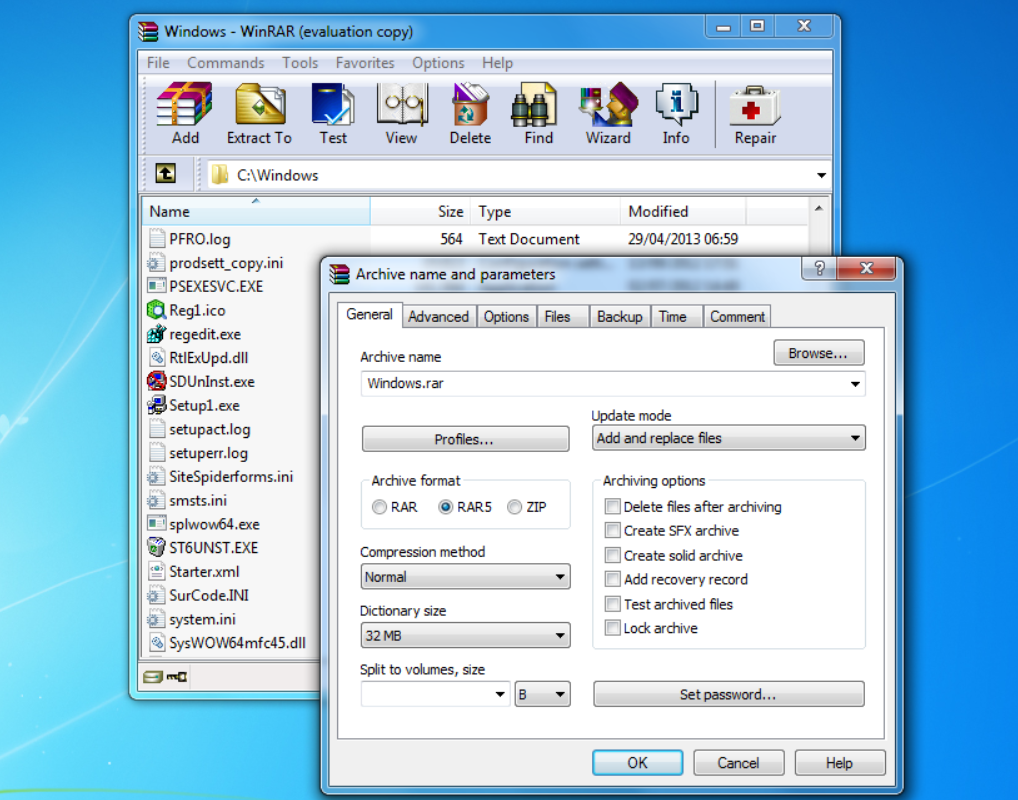Switch to the Comment tab
This screenshot has height=800, width=1018.
point(737,317)
